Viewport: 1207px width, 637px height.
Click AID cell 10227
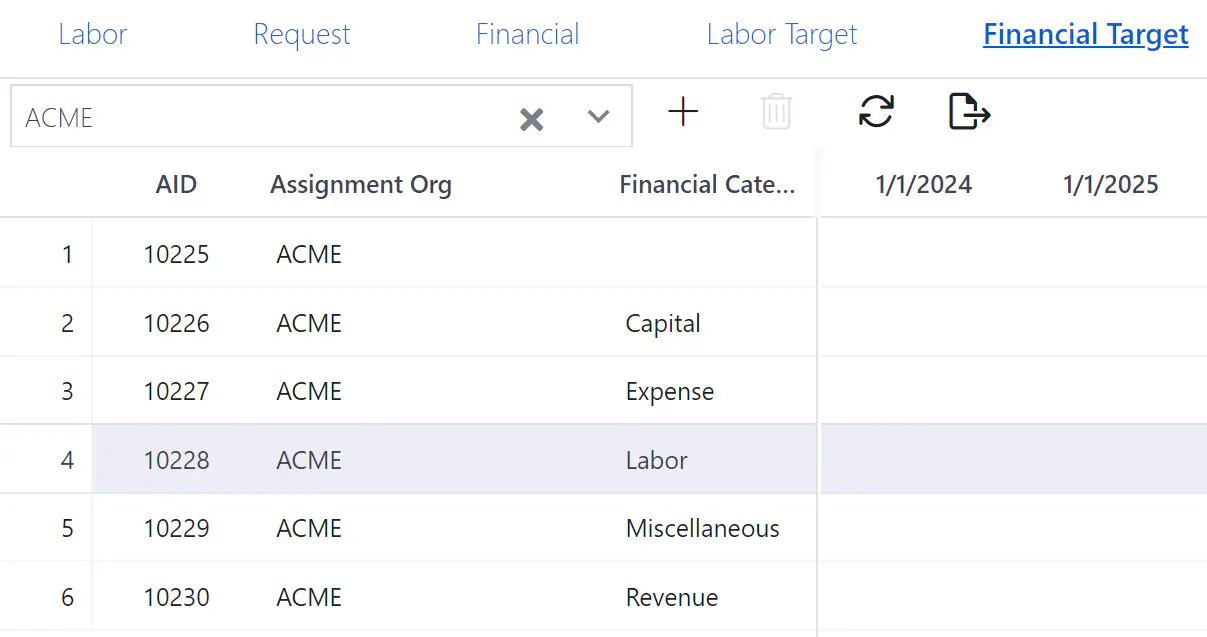[x=176, y=391]
